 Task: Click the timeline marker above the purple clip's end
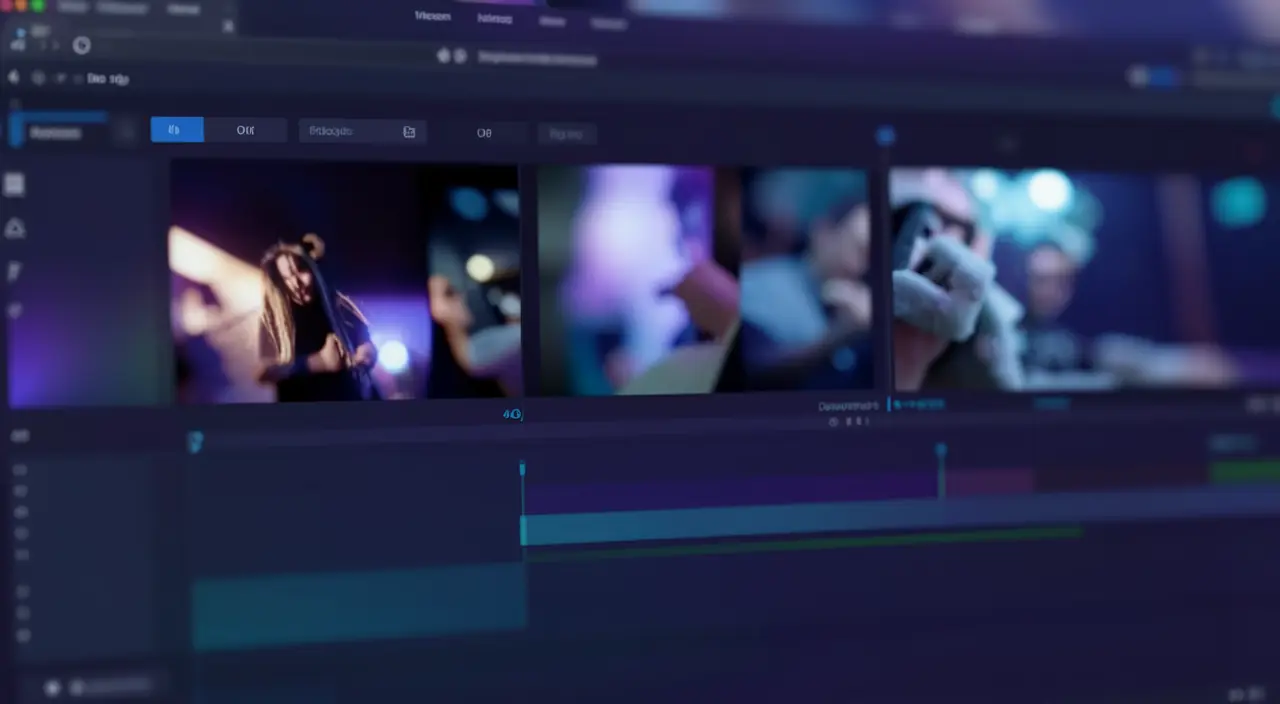click(941, 452)
